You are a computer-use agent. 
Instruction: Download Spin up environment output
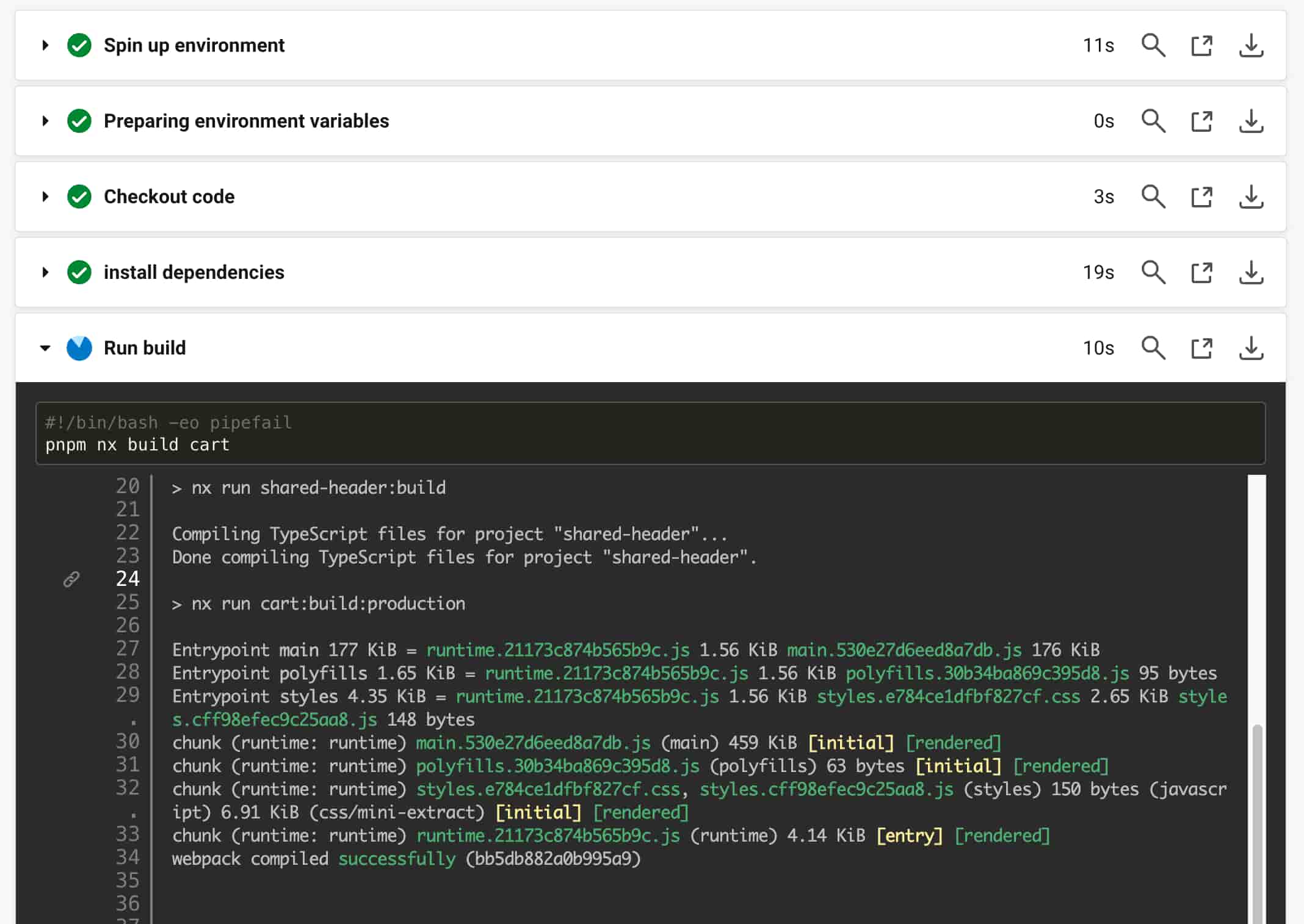pyautogui.click(x=1251, y=45)
